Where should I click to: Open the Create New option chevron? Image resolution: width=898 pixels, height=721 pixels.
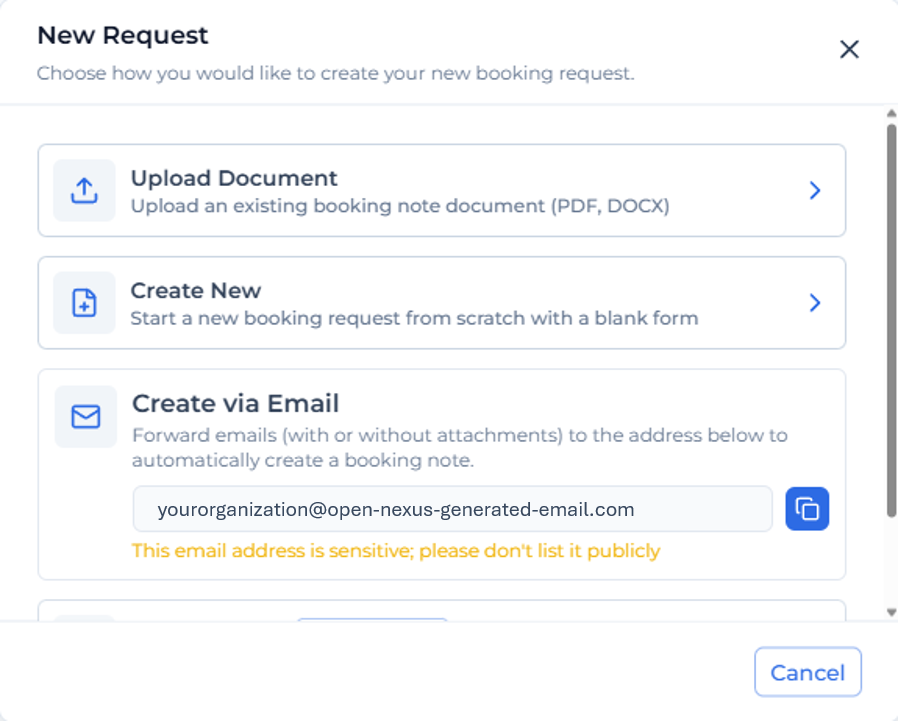click(815, 302)
